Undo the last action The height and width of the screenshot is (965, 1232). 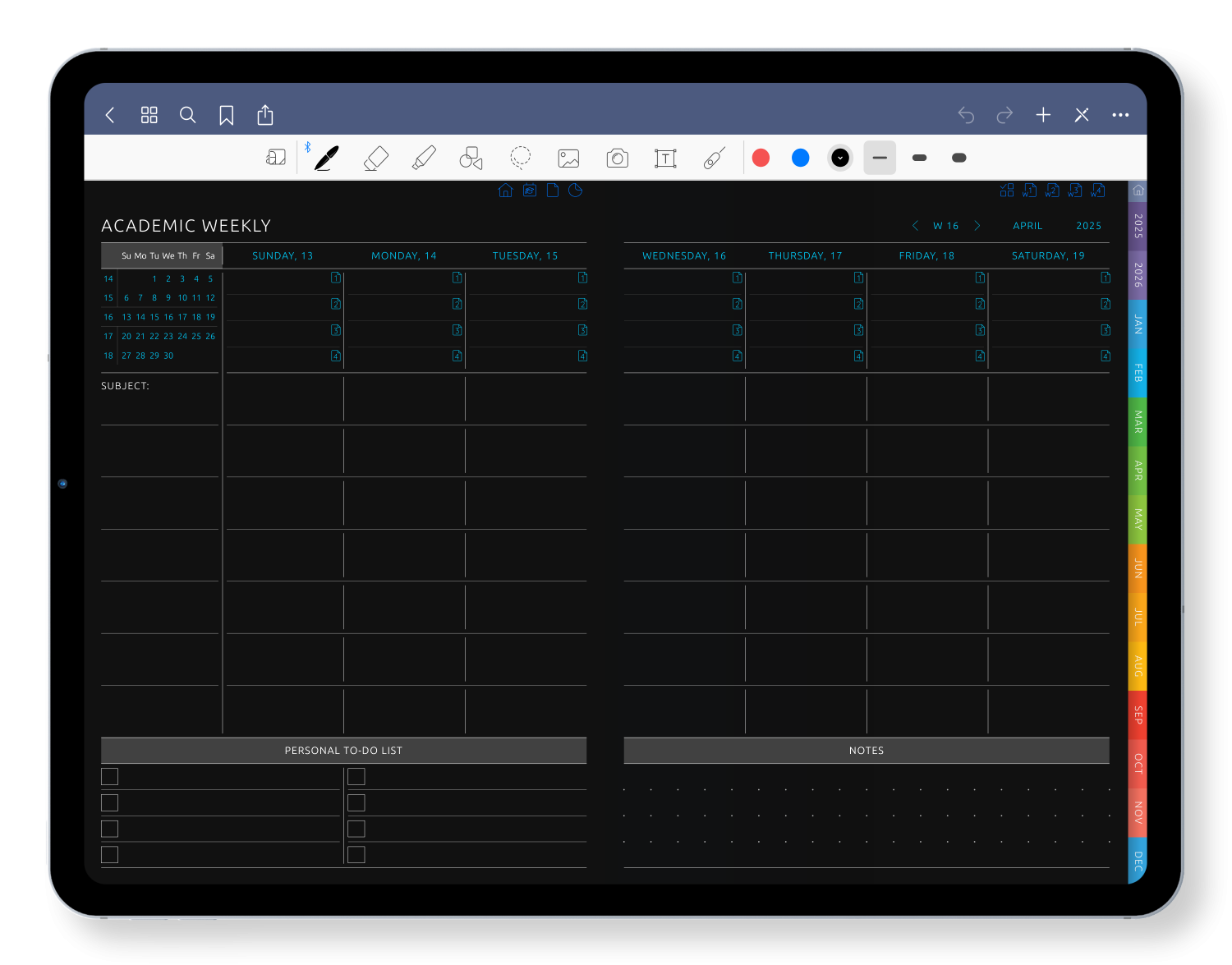pyautogui.click(x=966, y=115)
